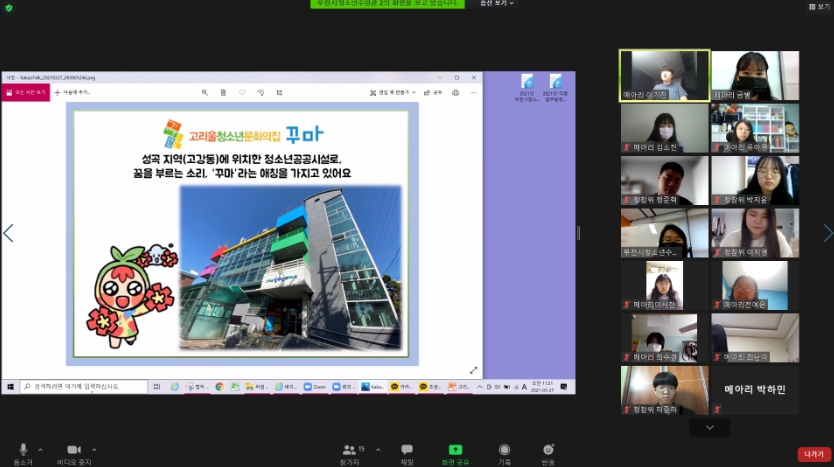Screen dimensions: 834x467
Task: Click taskbar clock showing 11:21
Action: coord(543,387)
